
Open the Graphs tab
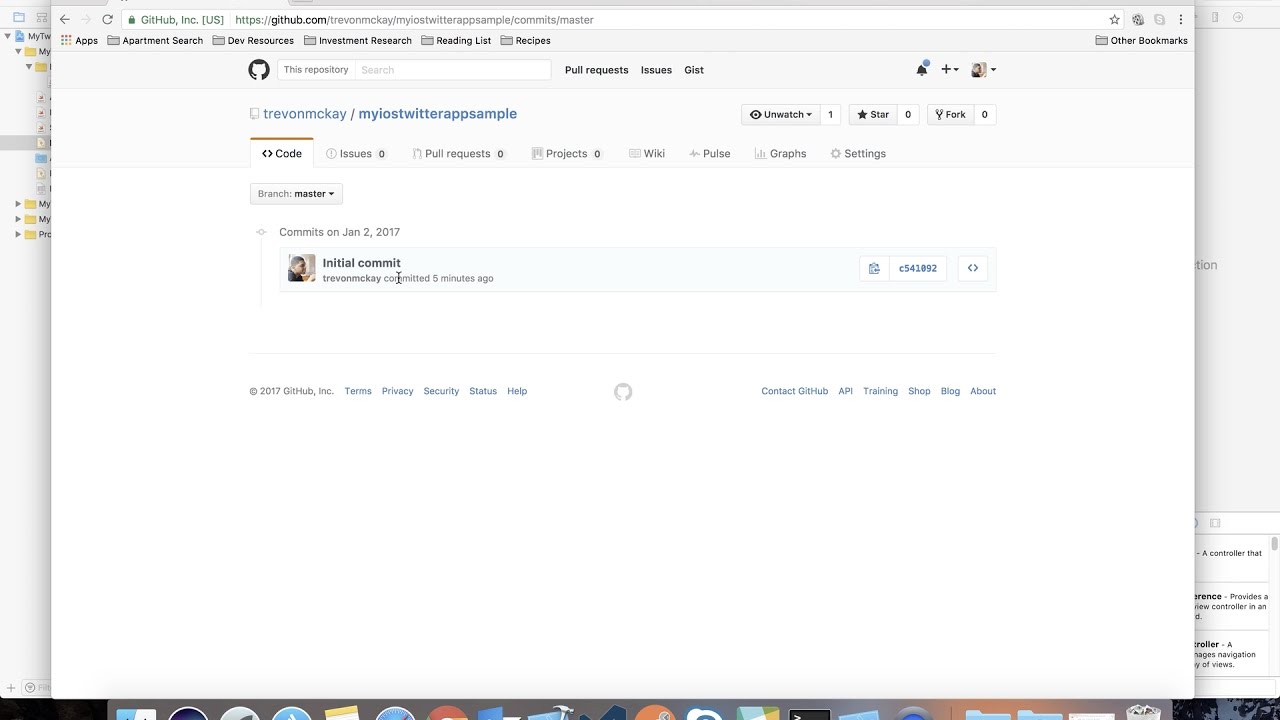pos(780,154)
